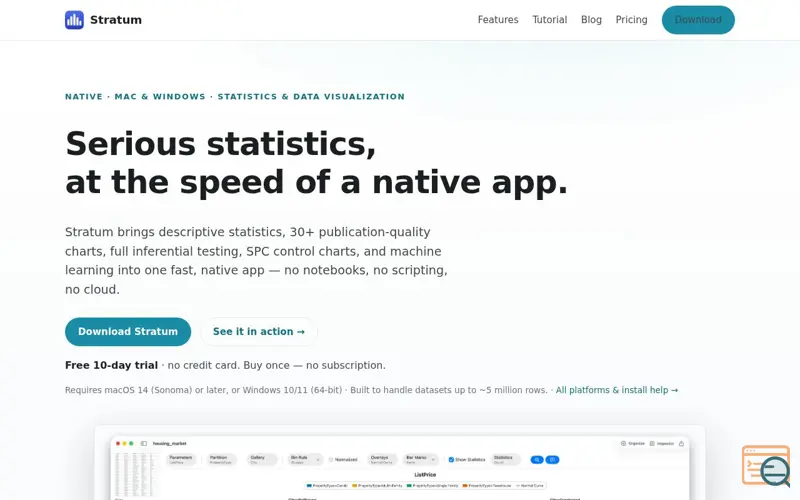This screenshot has width=800, height=500.
Task: Click the share icon in app preview
Action: pyautogui.click(x=681, y=443)
